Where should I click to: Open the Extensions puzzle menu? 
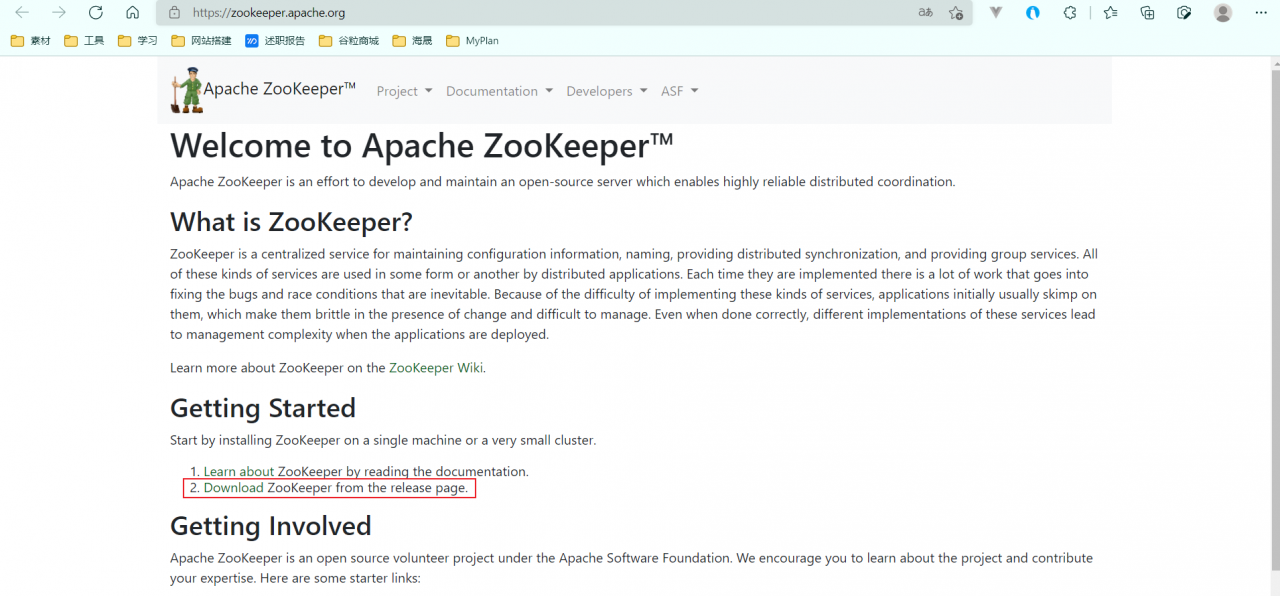coord(1070,13)
